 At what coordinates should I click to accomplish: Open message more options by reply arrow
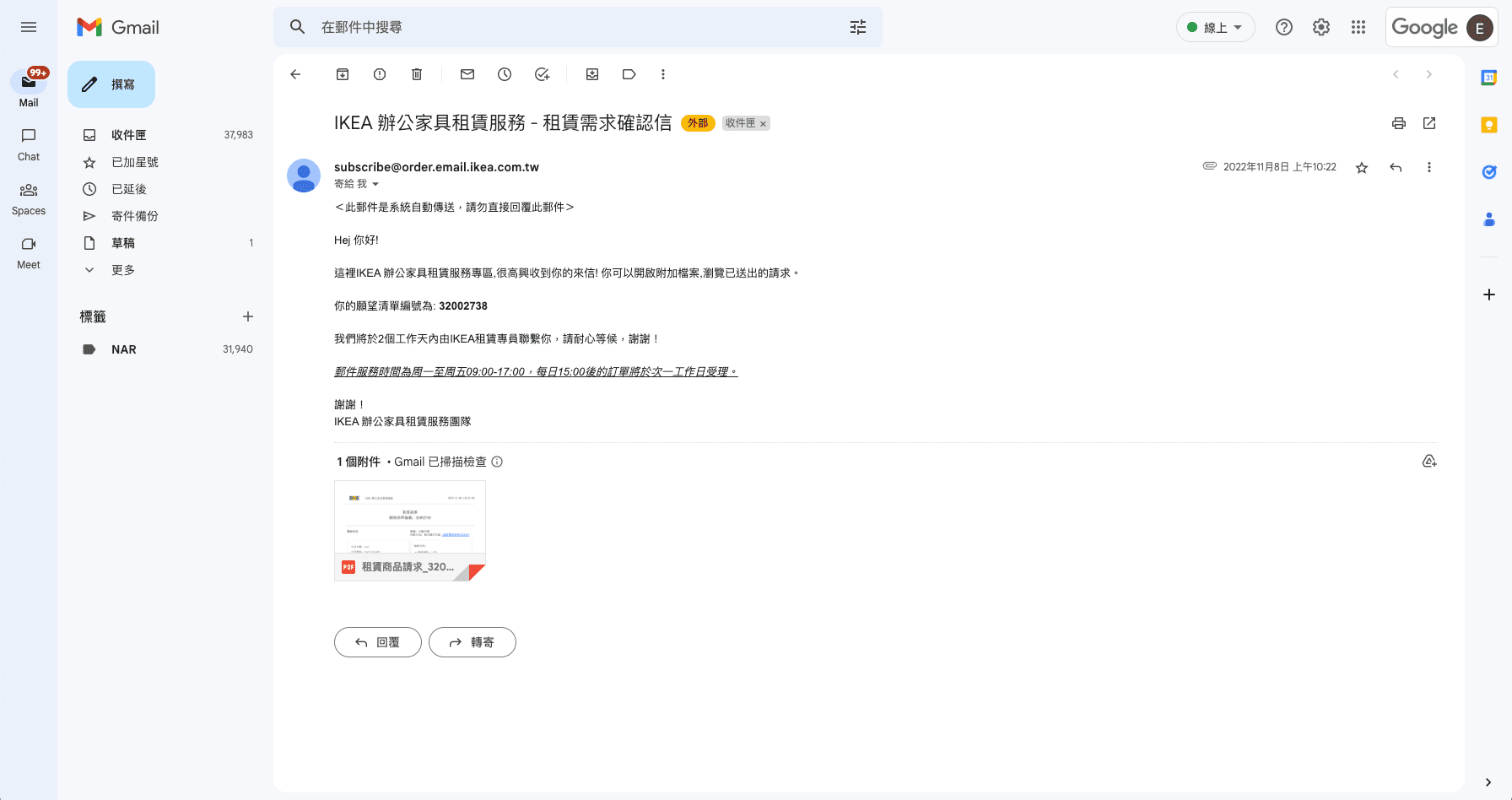point(1429,167)
